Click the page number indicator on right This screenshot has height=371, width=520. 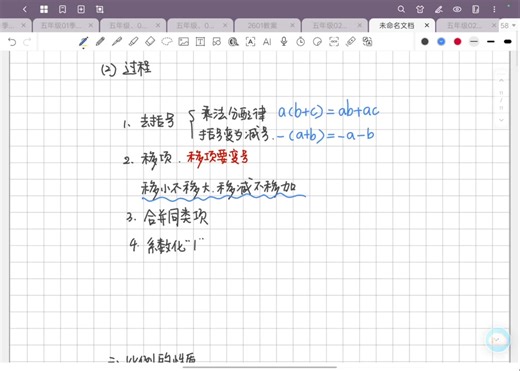(x=501, y=100)
